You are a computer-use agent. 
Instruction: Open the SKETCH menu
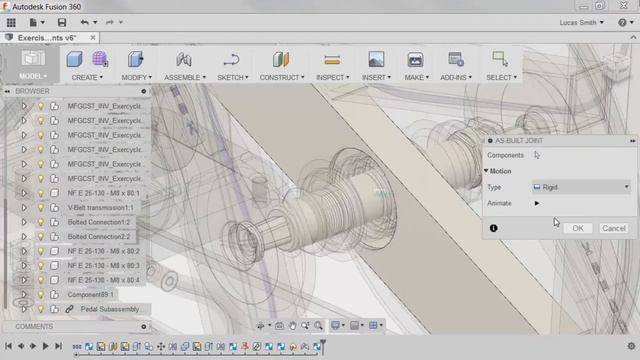click(x=233, y=77)
